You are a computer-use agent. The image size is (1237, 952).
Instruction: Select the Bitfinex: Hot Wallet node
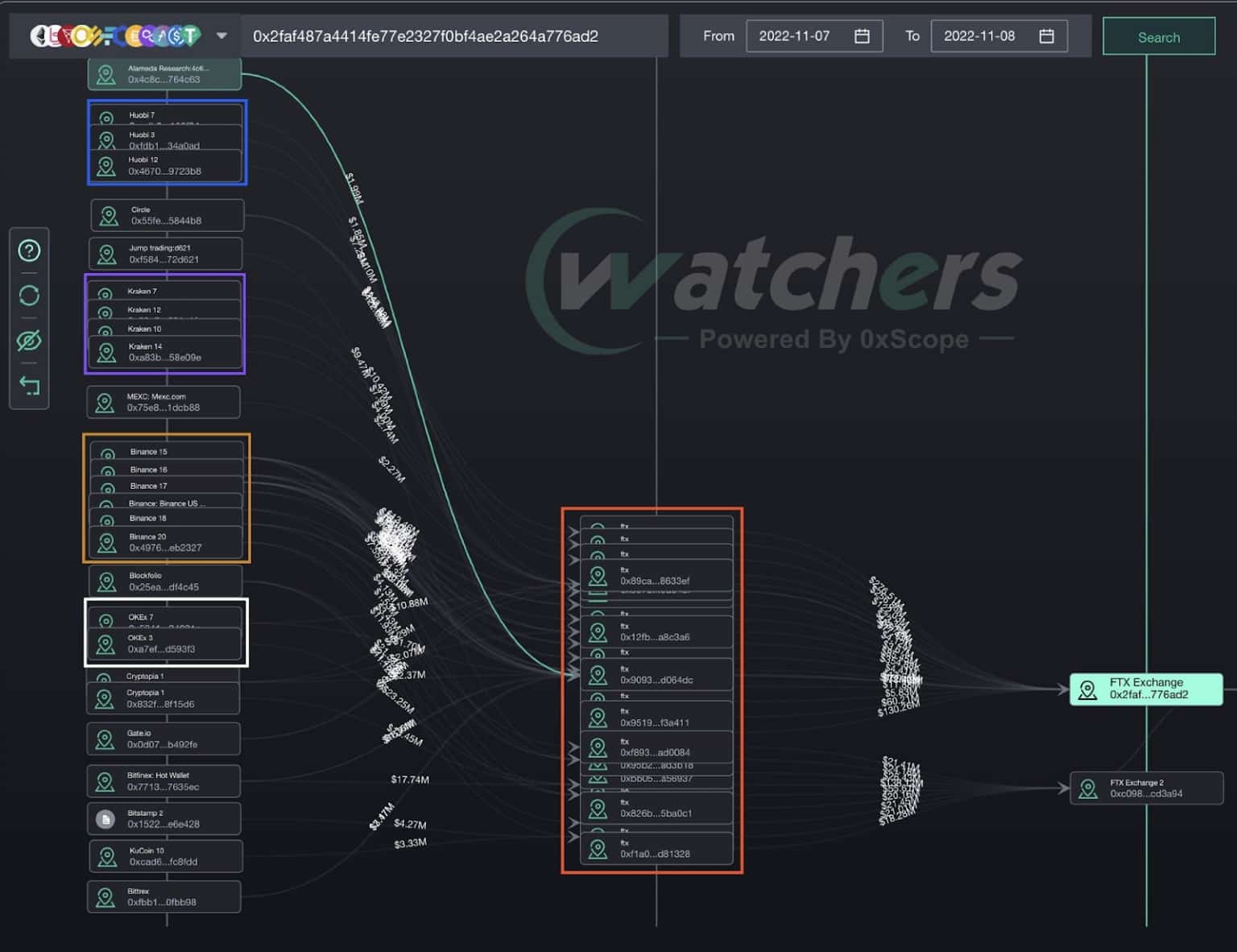[164, 781]
